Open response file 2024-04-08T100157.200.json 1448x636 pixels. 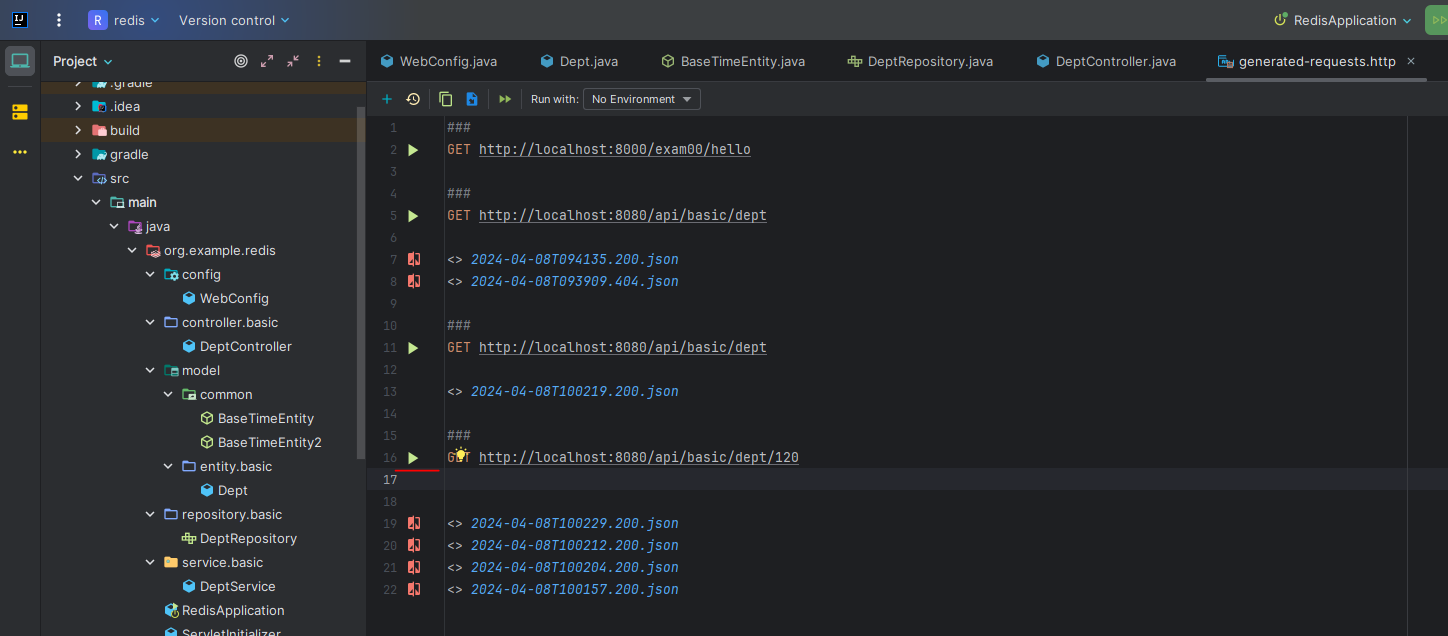tap(575, 589)
